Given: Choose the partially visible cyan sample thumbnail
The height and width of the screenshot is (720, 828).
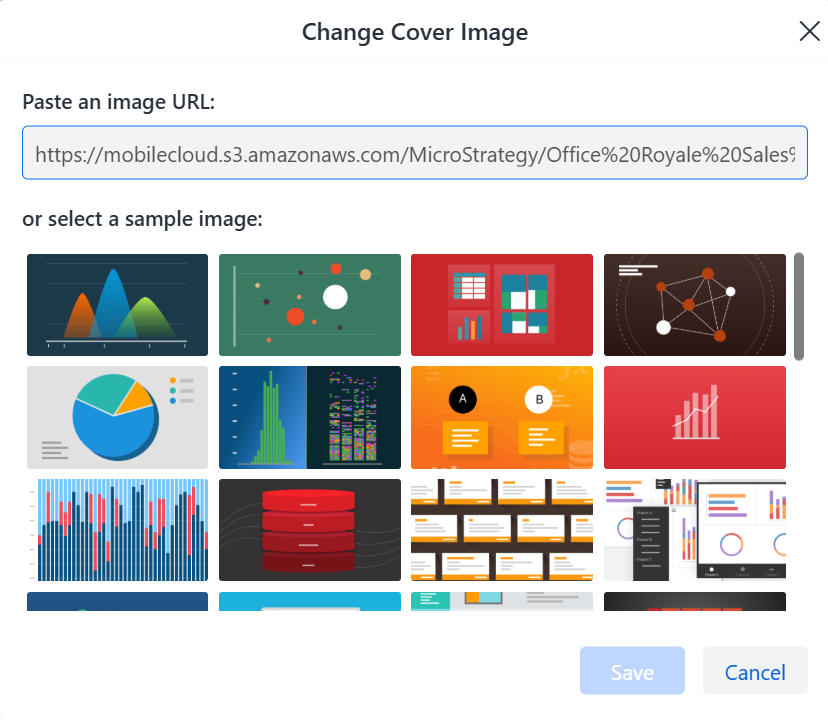Looking at the screenshot, I should click(310, 601).
